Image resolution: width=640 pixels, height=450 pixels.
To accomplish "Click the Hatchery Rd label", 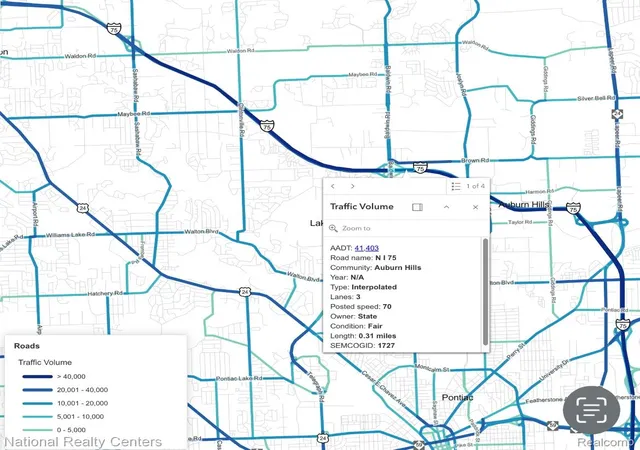I will point(105,293).
